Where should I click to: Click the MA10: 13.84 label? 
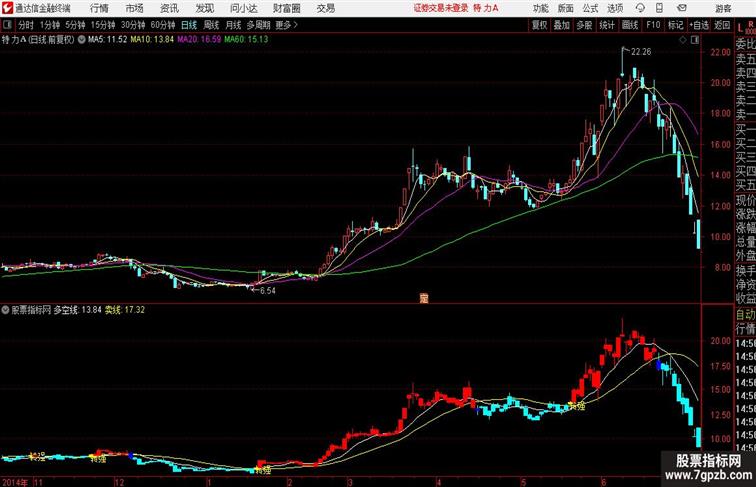[x=152, y=40]
